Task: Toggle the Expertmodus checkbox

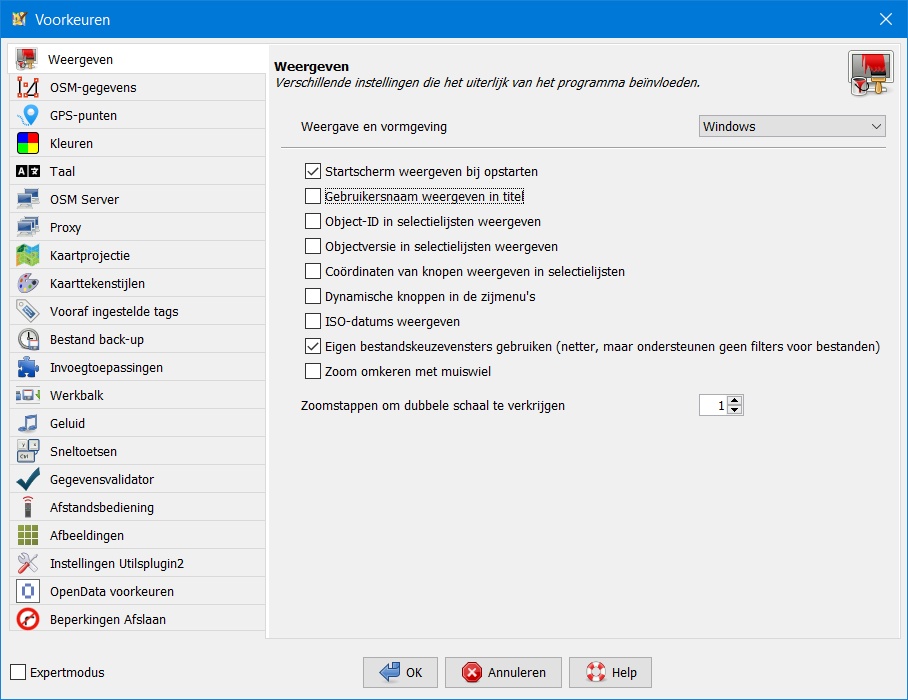Action: click(x=18, y=672)
